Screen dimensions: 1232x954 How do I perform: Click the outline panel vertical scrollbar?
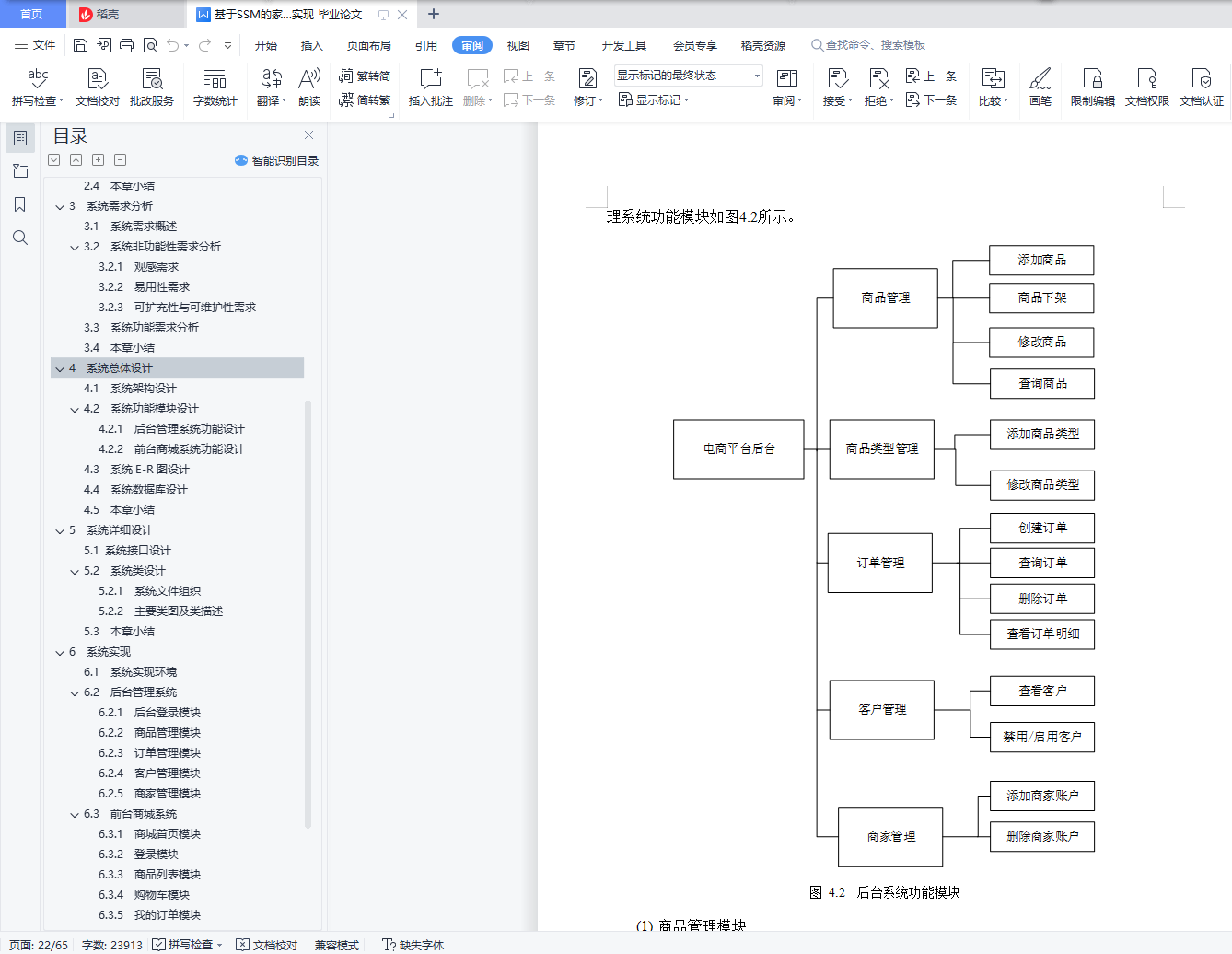(x=308, y=614)
